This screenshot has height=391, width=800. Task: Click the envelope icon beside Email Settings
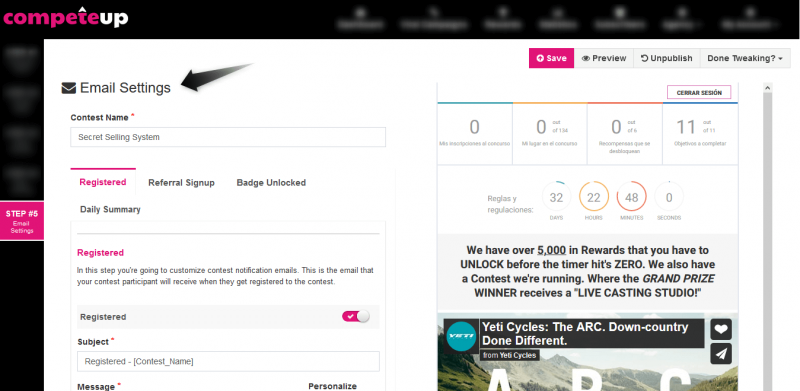pyautogui.click(x=68, y=88)
